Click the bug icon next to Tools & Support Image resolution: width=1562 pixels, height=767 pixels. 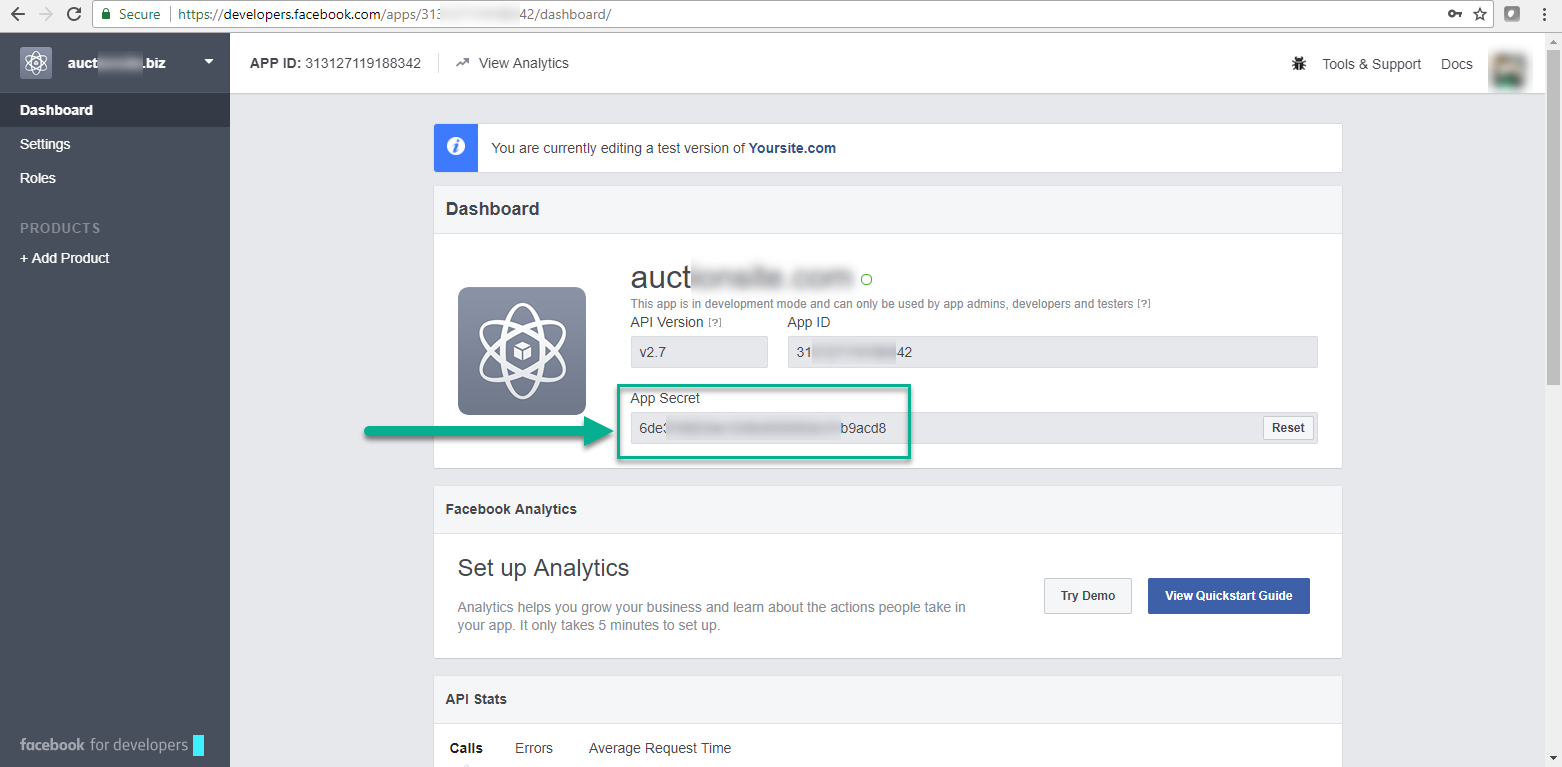[x=1299, y=63]
